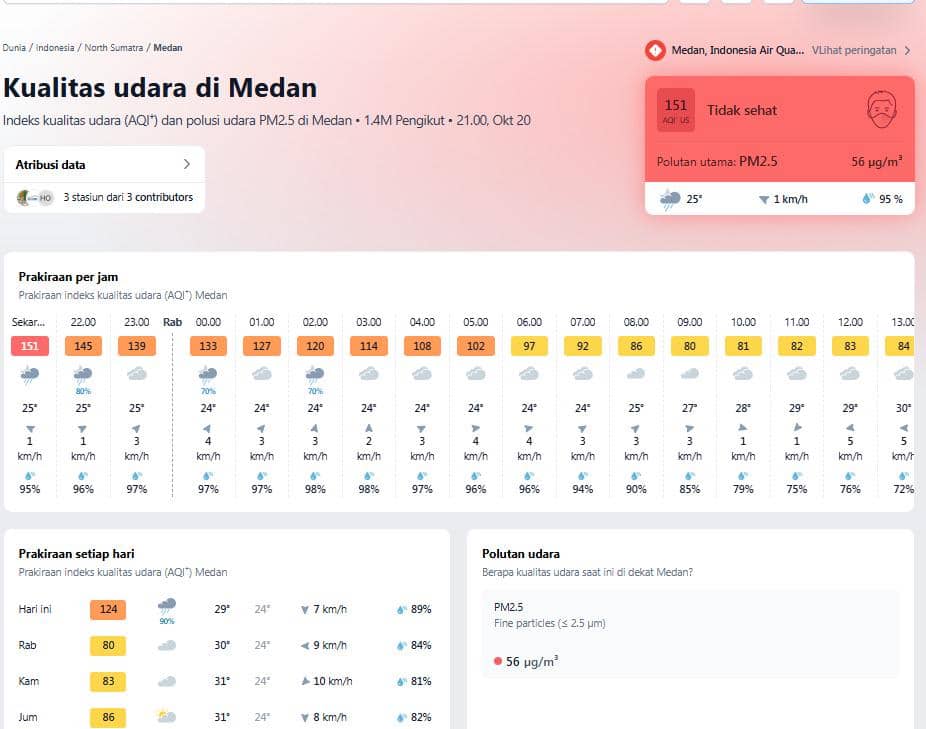Viewport: 926px width, 729px height.
Task: Open the North Sumatra breadcrumb link
Action: 113,48
